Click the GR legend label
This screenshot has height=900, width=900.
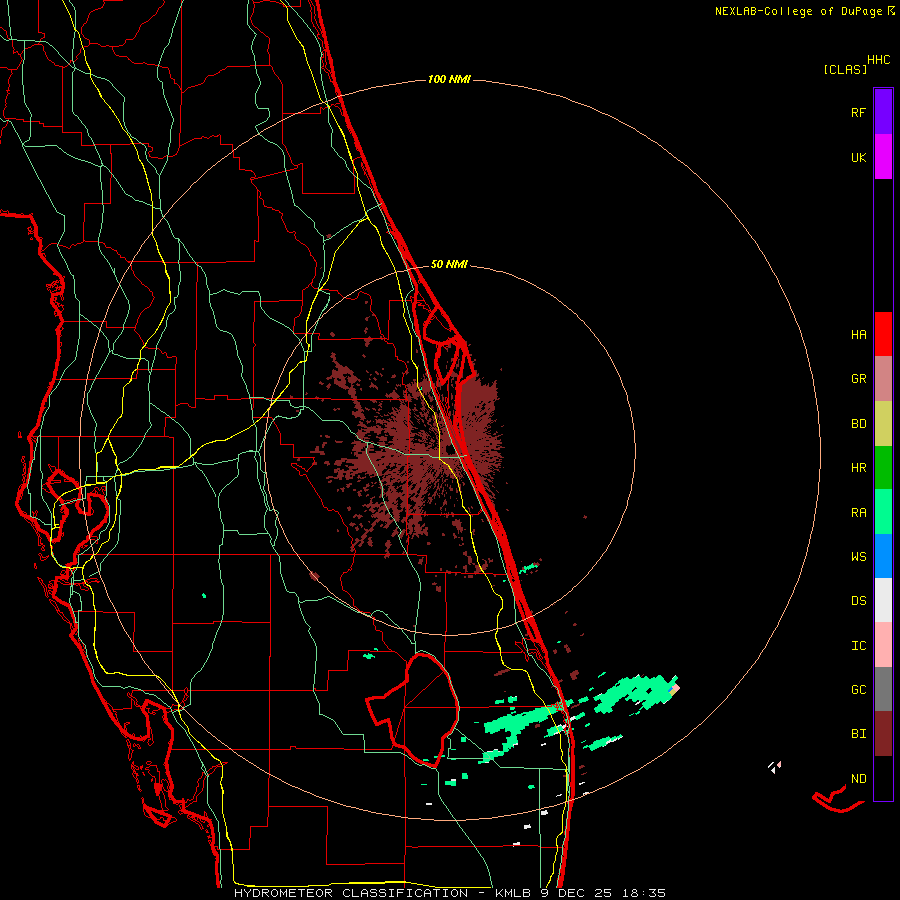[x=858, y=379]
